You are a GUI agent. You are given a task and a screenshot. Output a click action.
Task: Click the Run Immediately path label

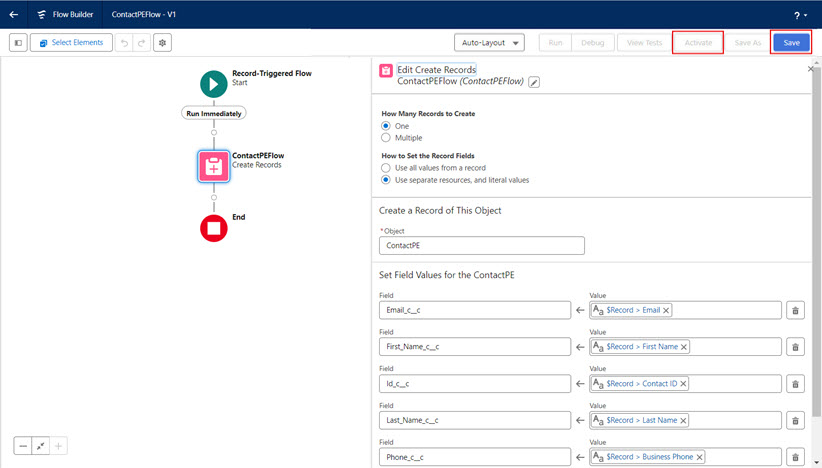214,113
